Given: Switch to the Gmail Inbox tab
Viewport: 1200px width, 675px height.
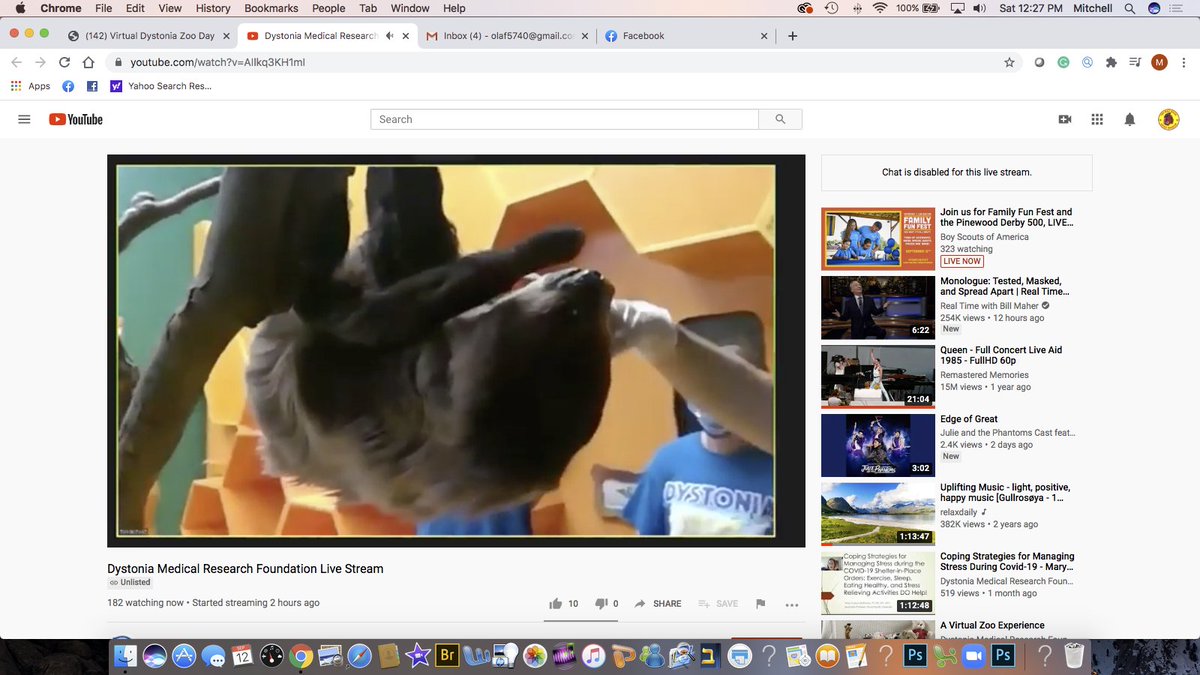Looking at the screenshot, I should [505, 36].
